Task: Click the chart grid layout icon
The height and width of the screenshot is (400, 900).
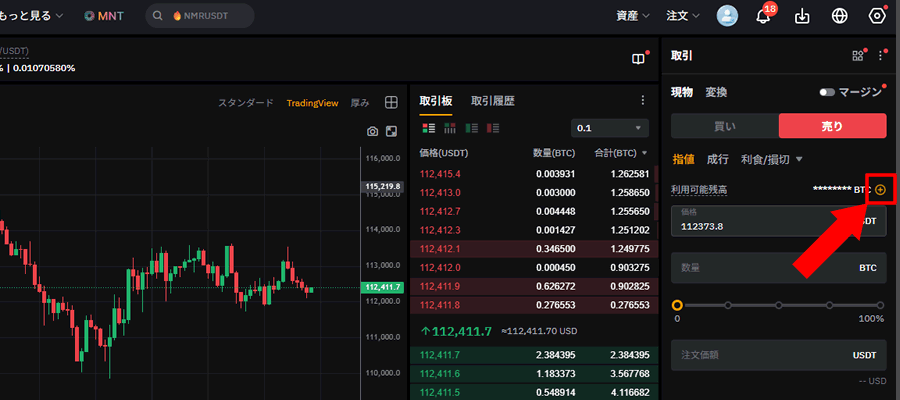Action: coord(392,102)
